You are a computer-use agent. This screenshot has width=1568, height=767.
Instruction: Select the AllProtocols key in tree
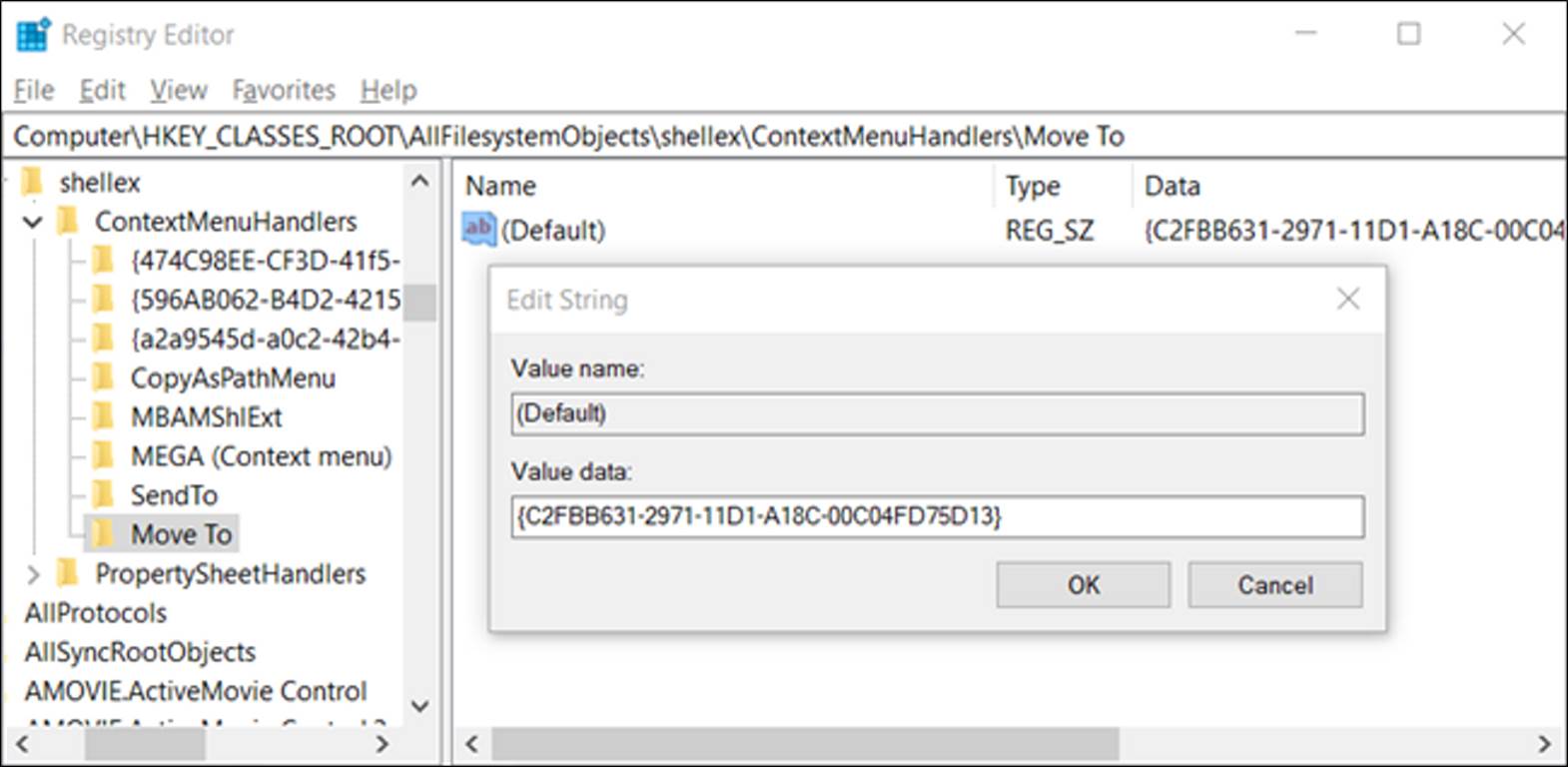tap(96, 613)
